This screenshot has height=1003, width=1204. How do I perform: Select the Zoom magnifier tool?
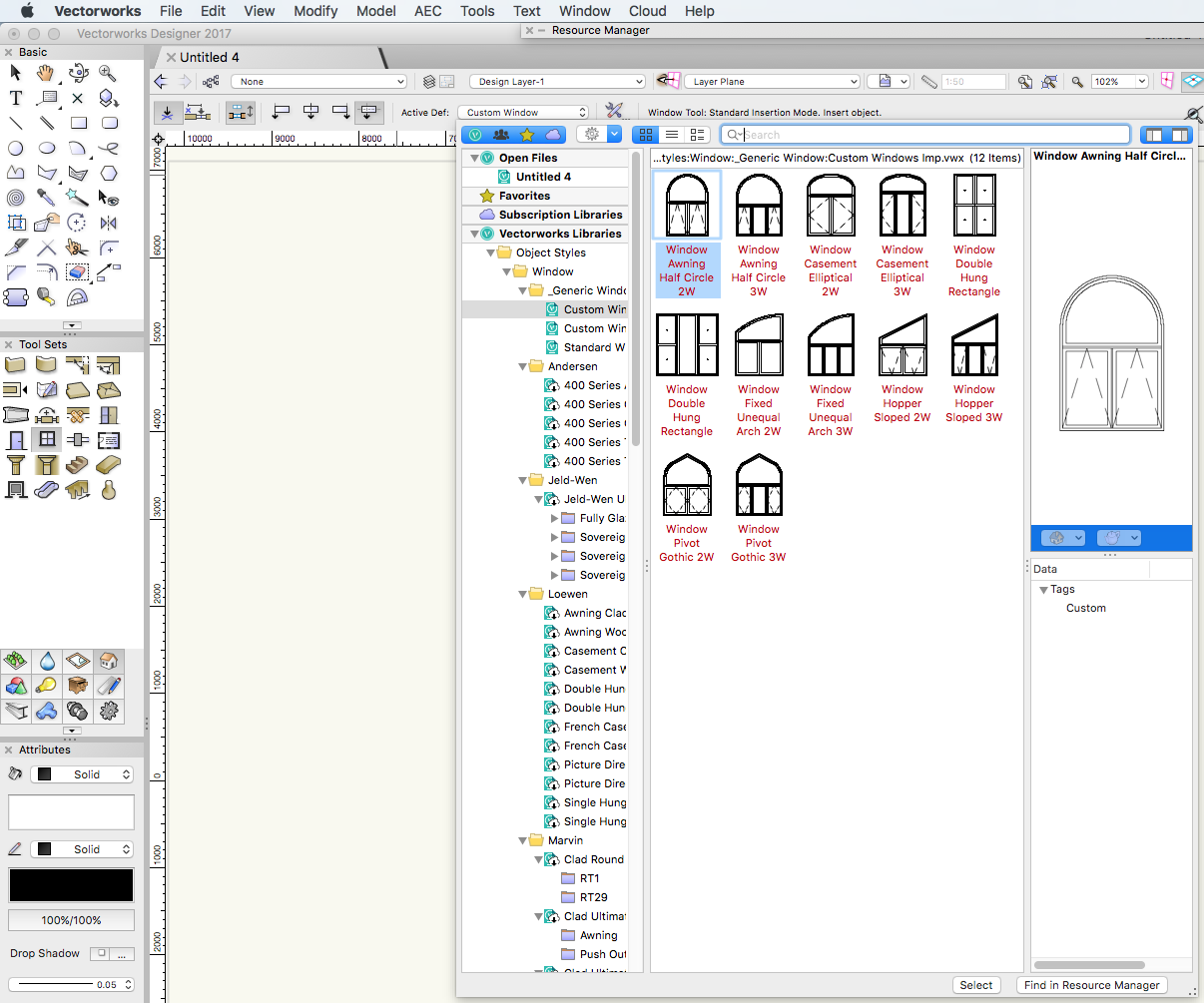(x=108, y=73)
